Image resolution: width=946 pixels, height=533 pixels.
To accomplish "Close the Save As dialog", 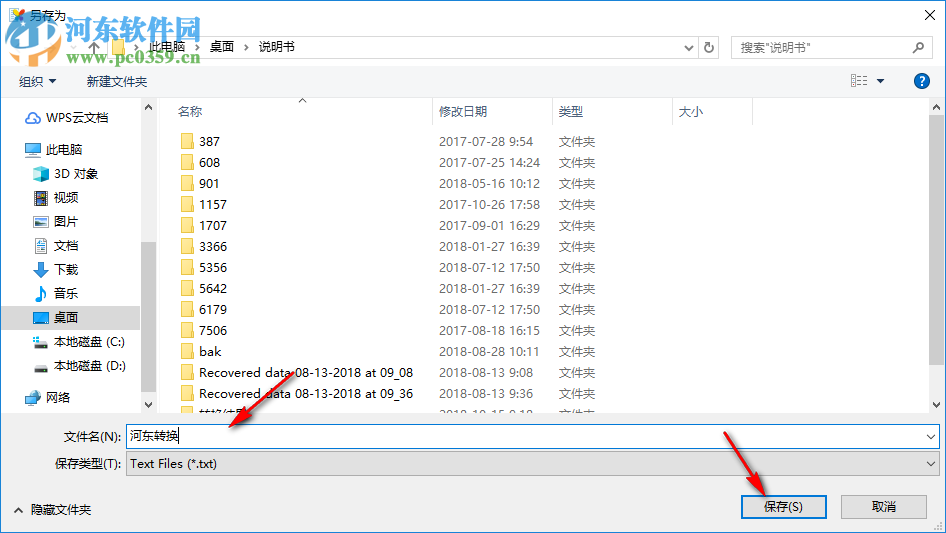I will click(930, 15).
